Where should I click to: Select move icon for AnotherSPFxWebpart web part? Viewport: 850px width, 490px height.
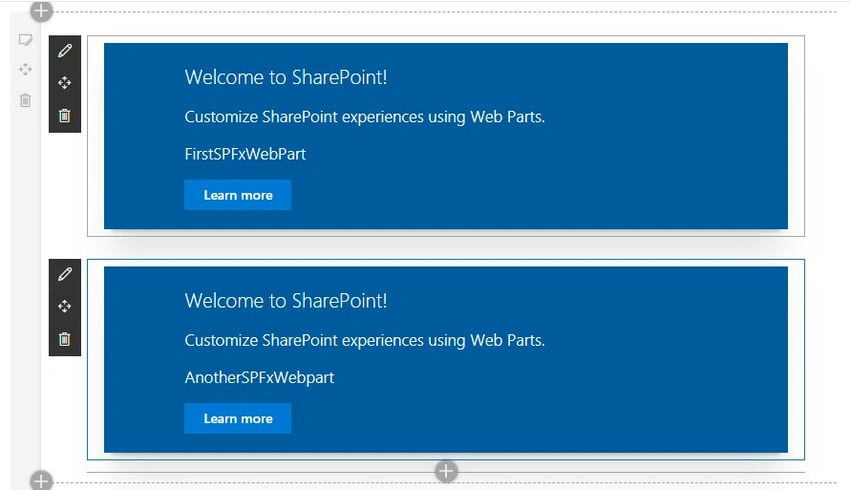[x=65, y=306]
